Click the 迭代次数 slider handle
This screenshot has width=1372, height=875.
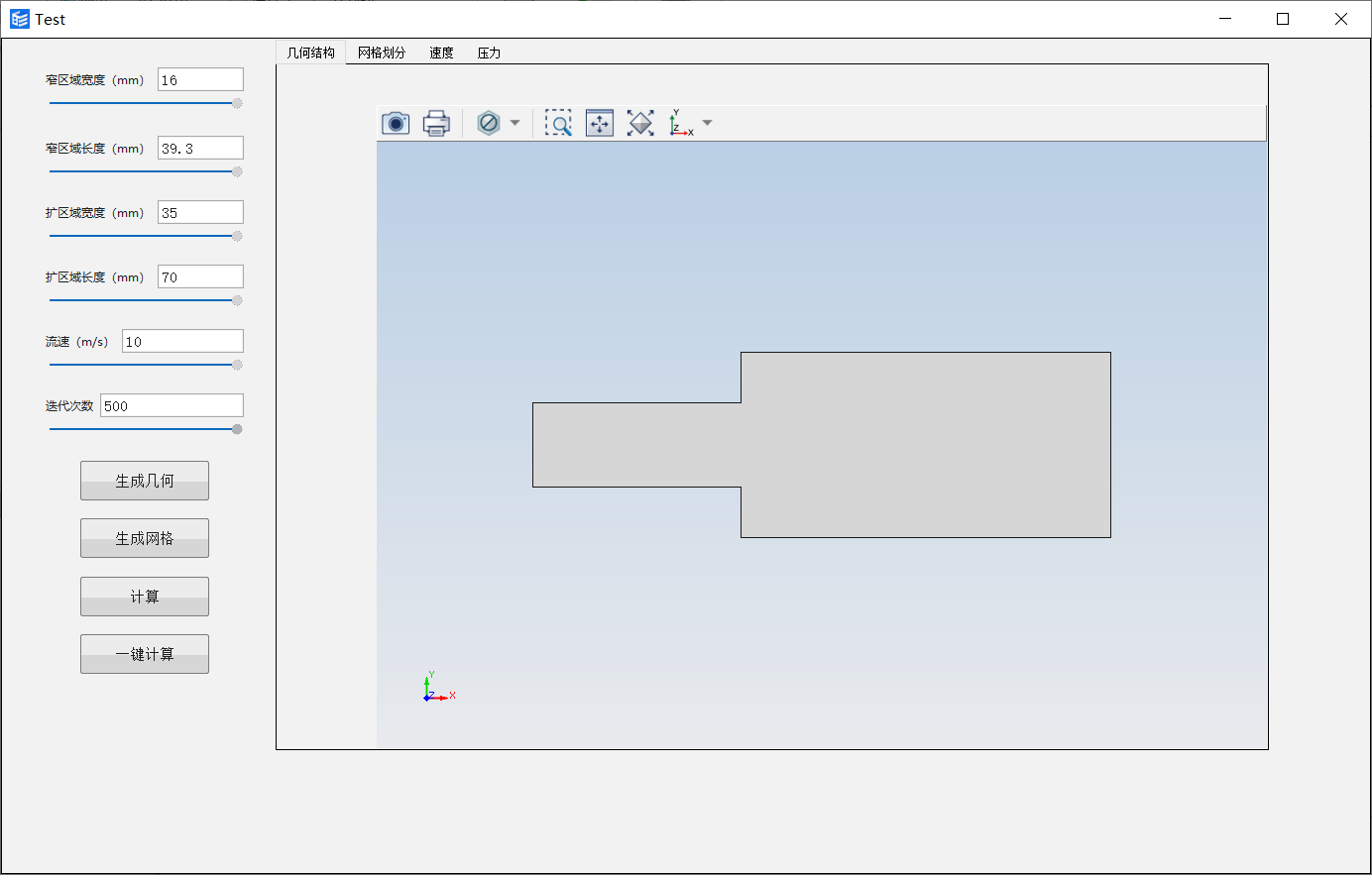(237, 429)
